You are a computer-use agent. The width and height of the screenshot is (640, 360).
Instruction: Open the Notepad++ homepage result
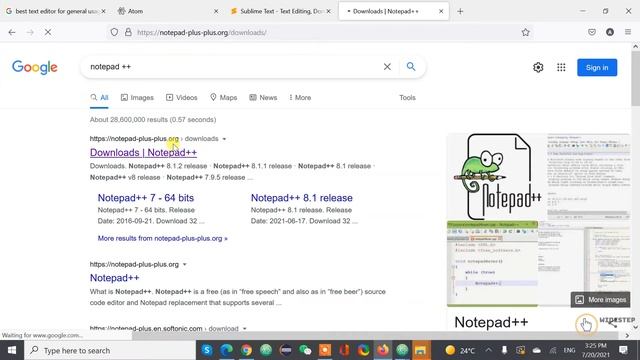114,278
